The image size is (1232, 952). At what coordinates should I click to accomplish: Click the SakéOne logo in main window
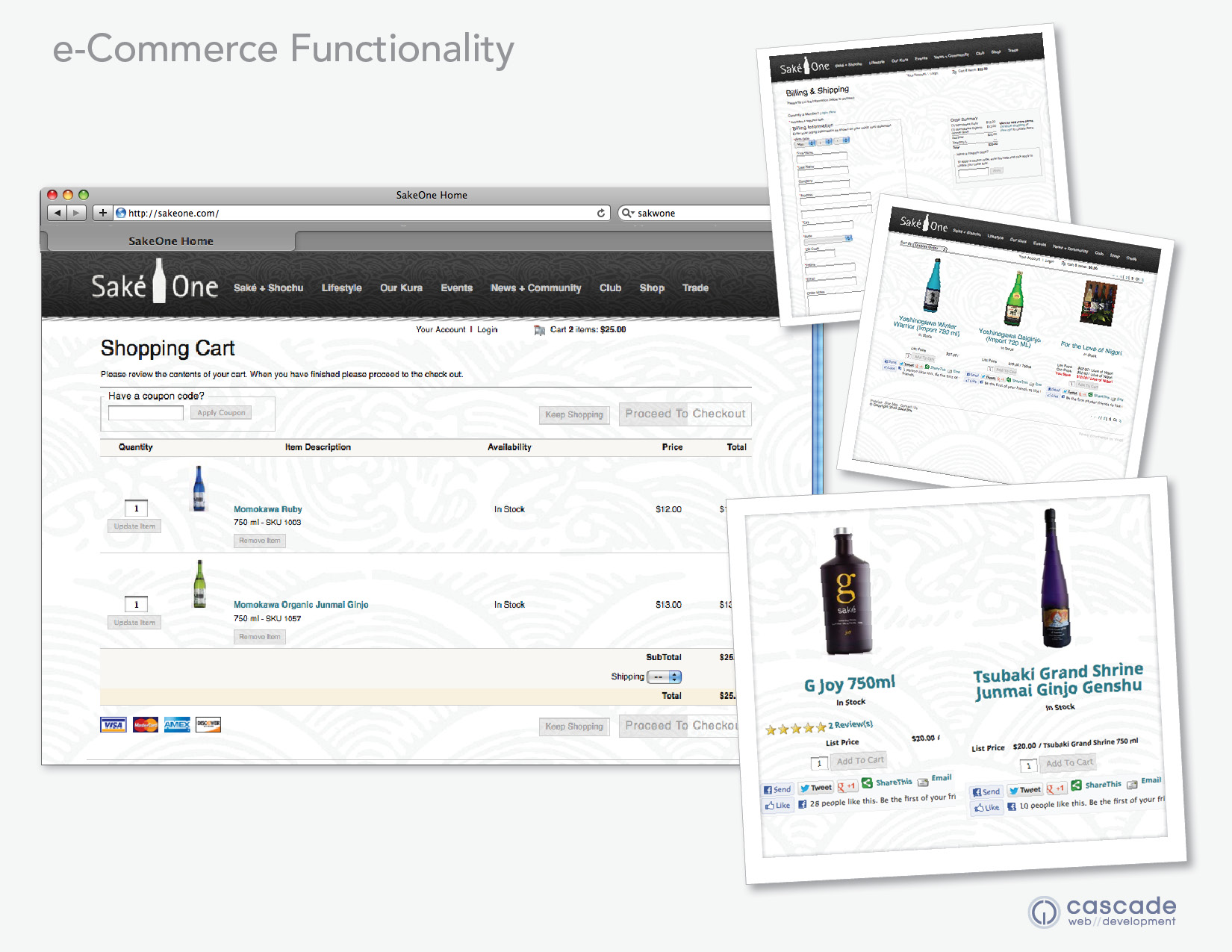155,282
